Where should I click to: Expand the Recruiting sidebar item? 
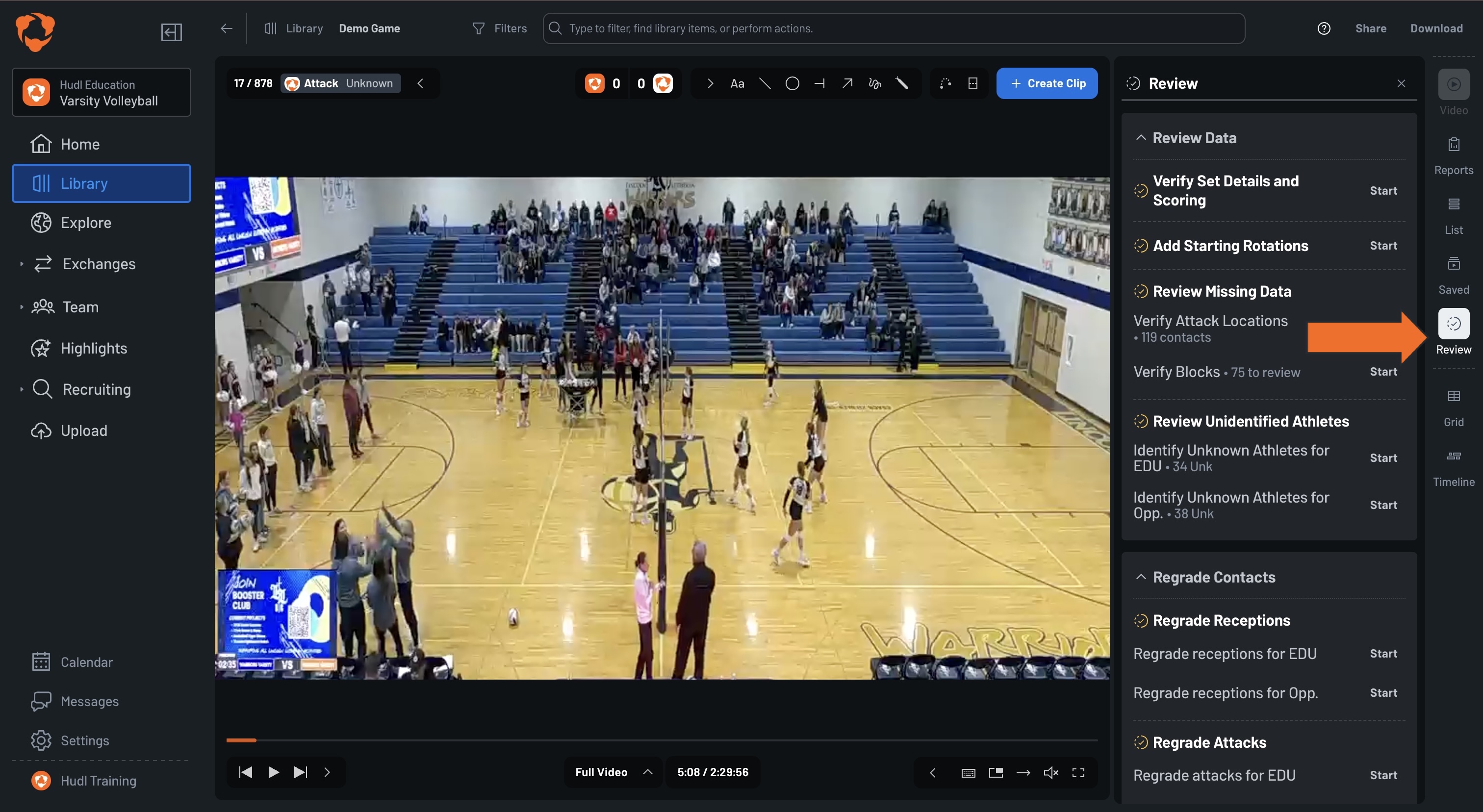click(x=21, y=389)
